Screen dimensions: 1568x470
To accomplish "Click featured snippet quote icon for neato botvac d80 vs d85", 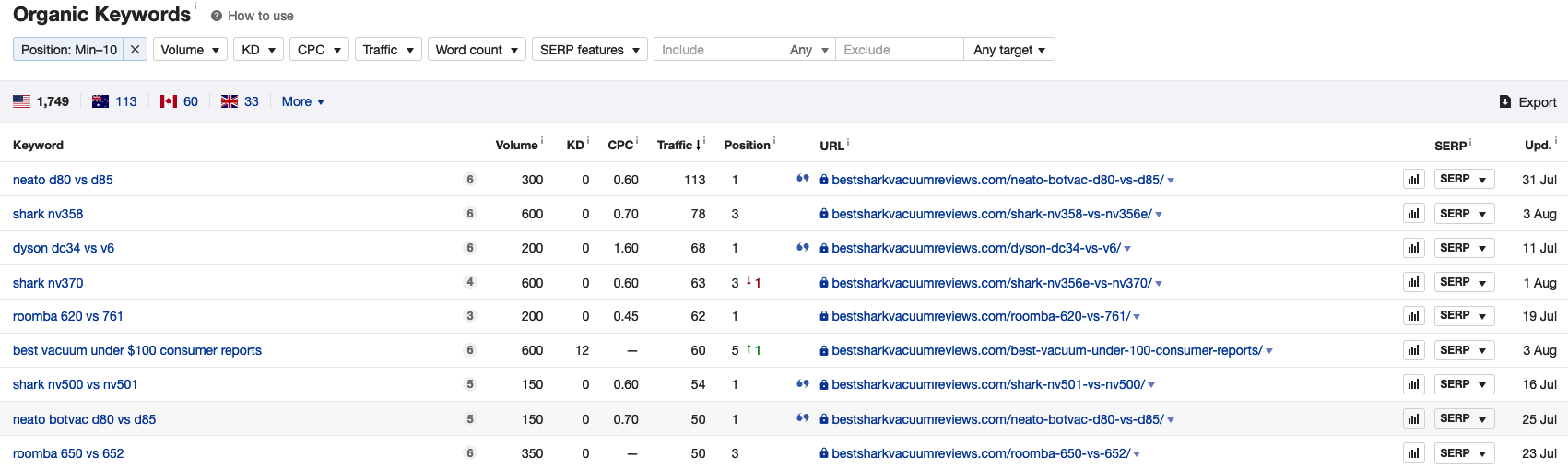I will pyautogui.click(x=803, y=417).
